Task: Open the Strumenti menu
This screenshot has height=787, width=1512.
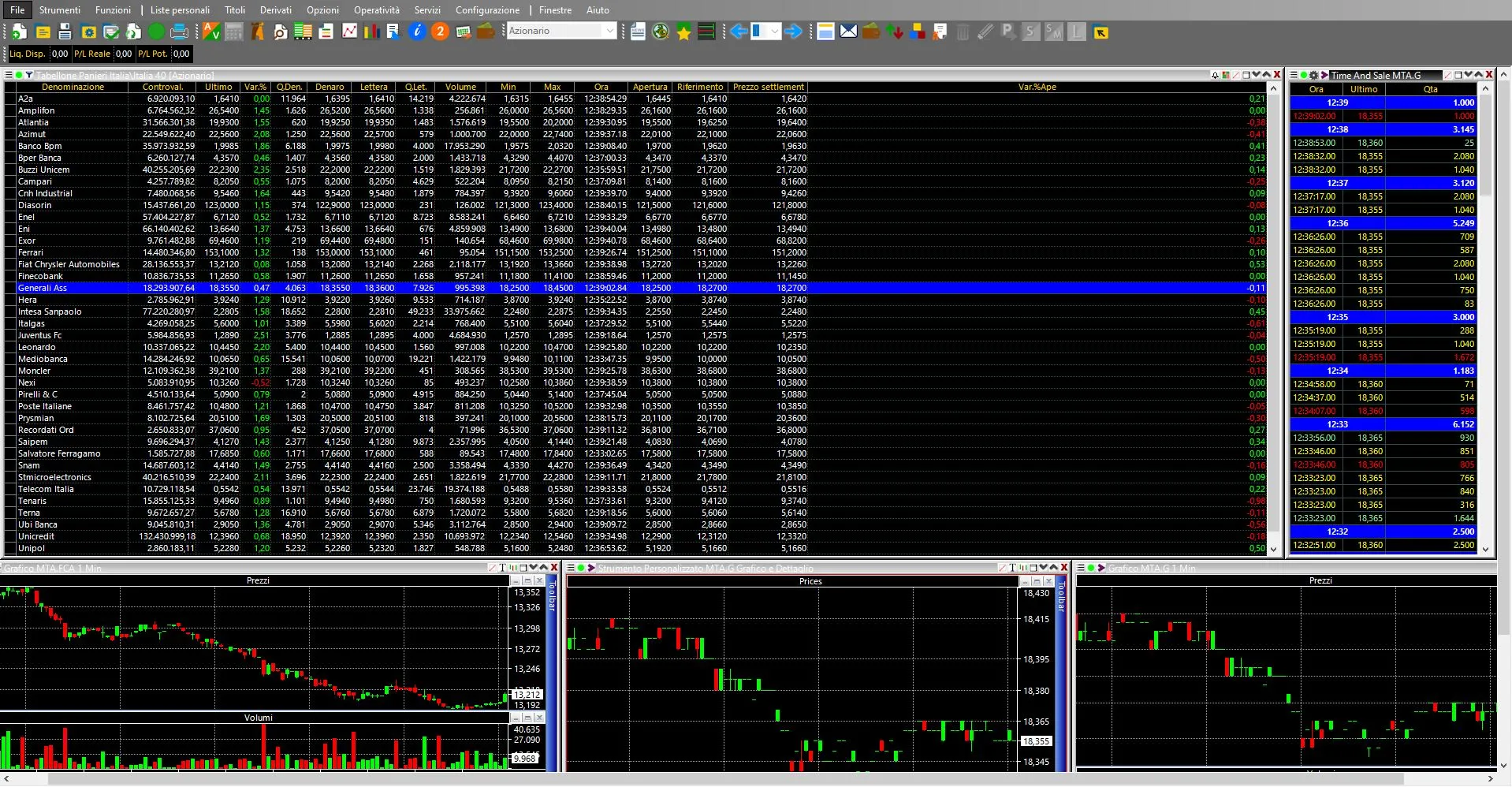Action: coord(60,10)
